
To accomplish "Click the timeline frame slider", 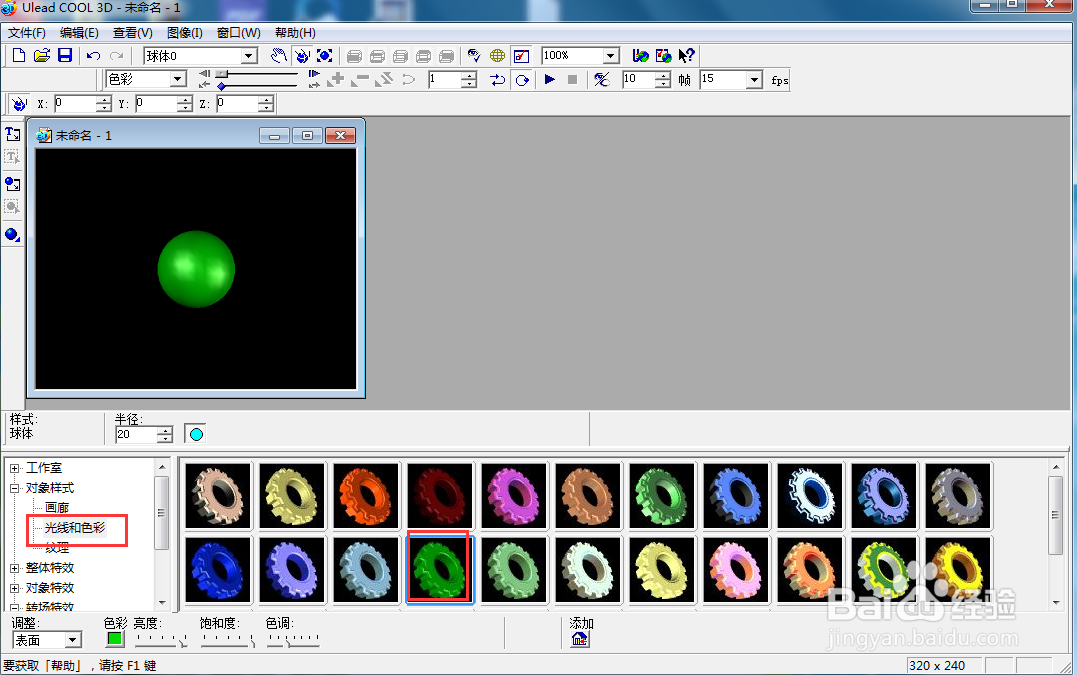I will click(258, 73).
